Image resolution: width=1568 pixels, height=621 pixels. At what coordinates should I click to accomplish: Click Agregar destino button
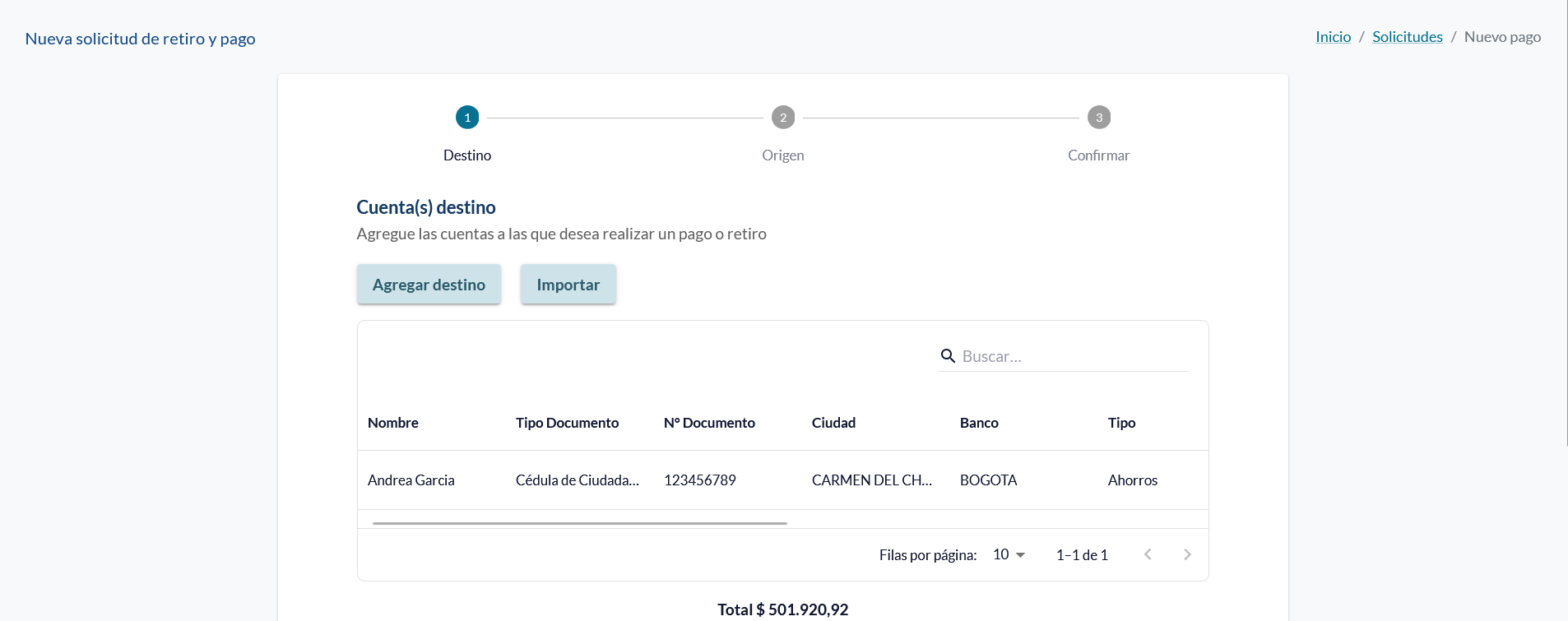click(x=429, y=285)
